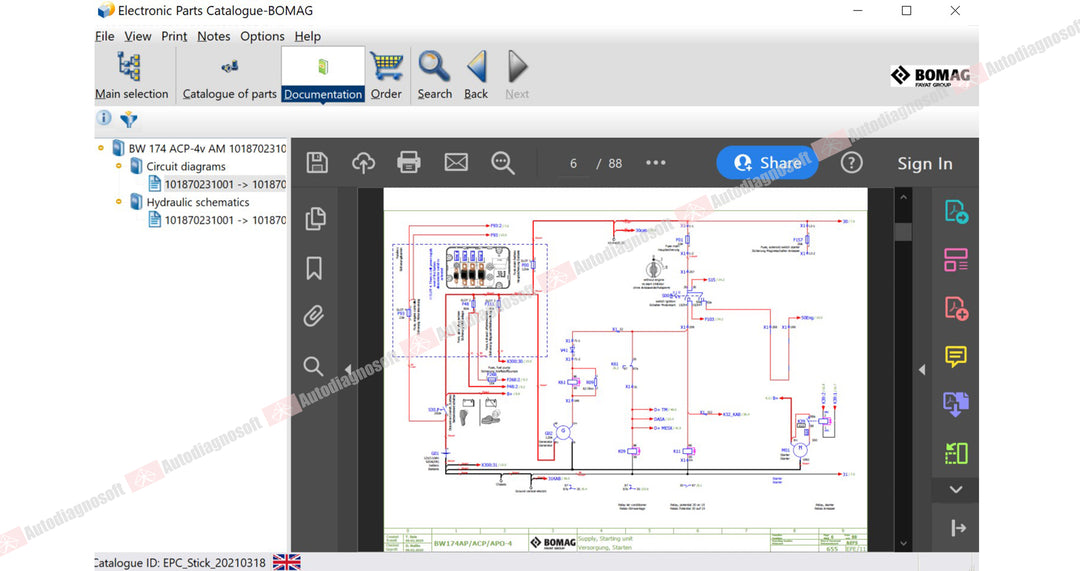
Task: Select the Documentation toolbar tab
Action: point(323,76)
